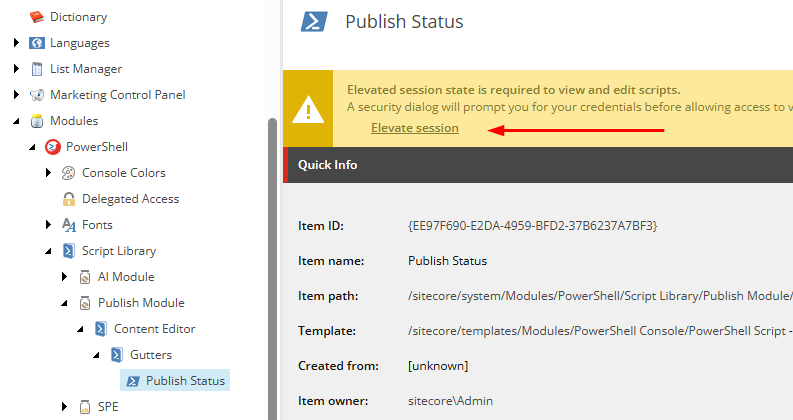Collapse the Modules node
Screen dimensions: 793x420
[x=16, y=121]
